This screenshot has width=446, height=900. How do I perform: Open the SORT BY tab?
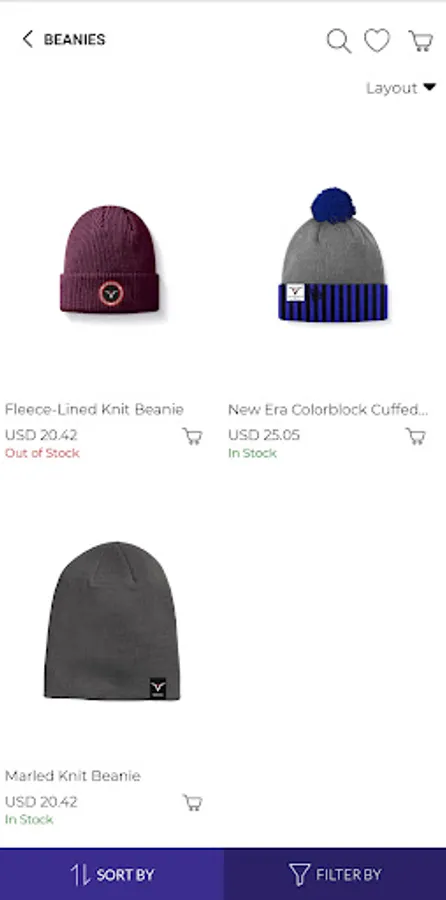pos(112,874)
